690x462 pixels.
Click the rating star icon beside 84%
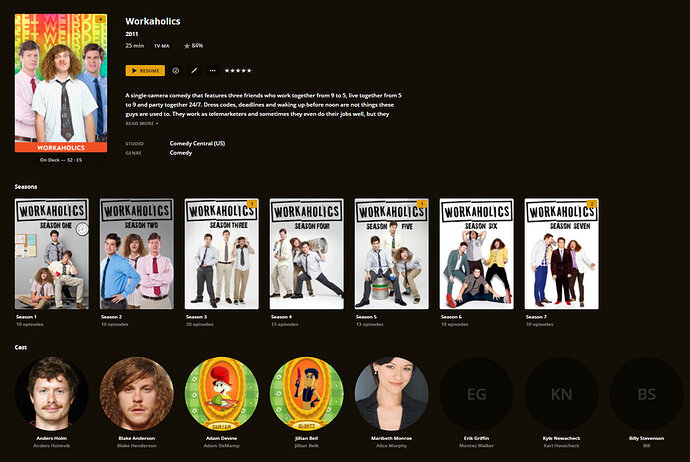(x=187, y=46)
